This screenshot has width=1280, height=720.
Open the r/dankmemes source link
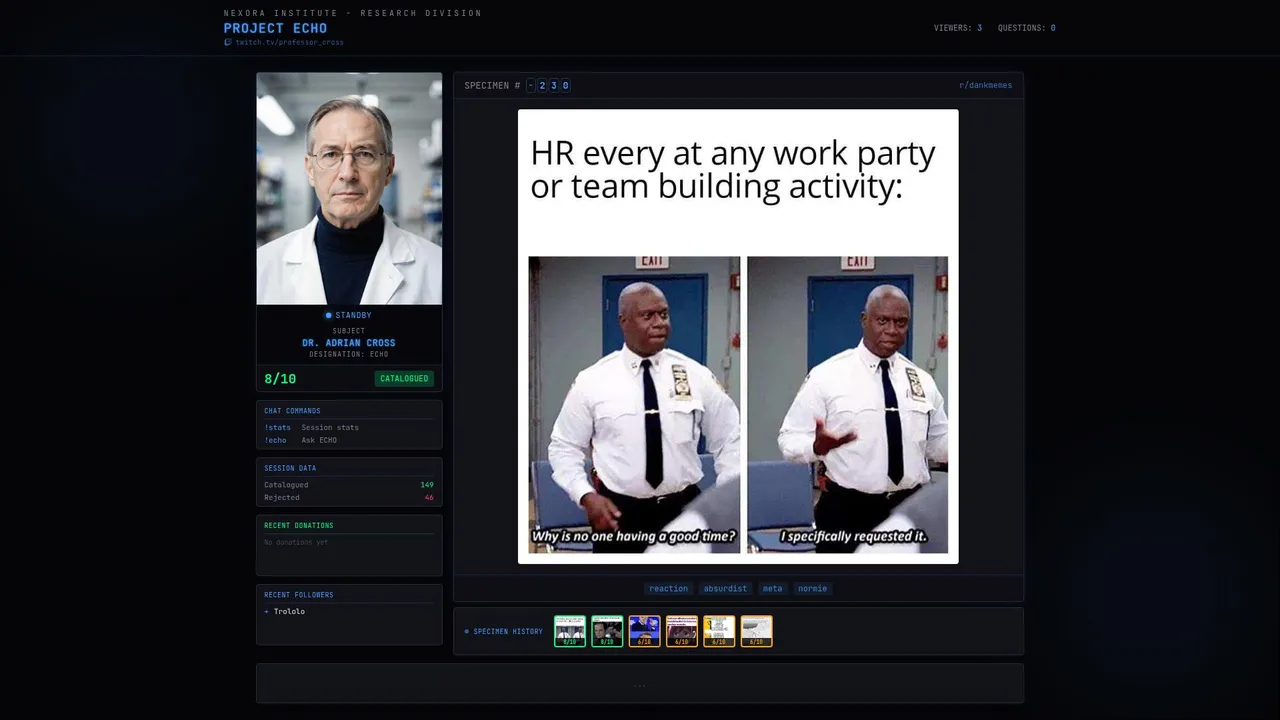985,85
